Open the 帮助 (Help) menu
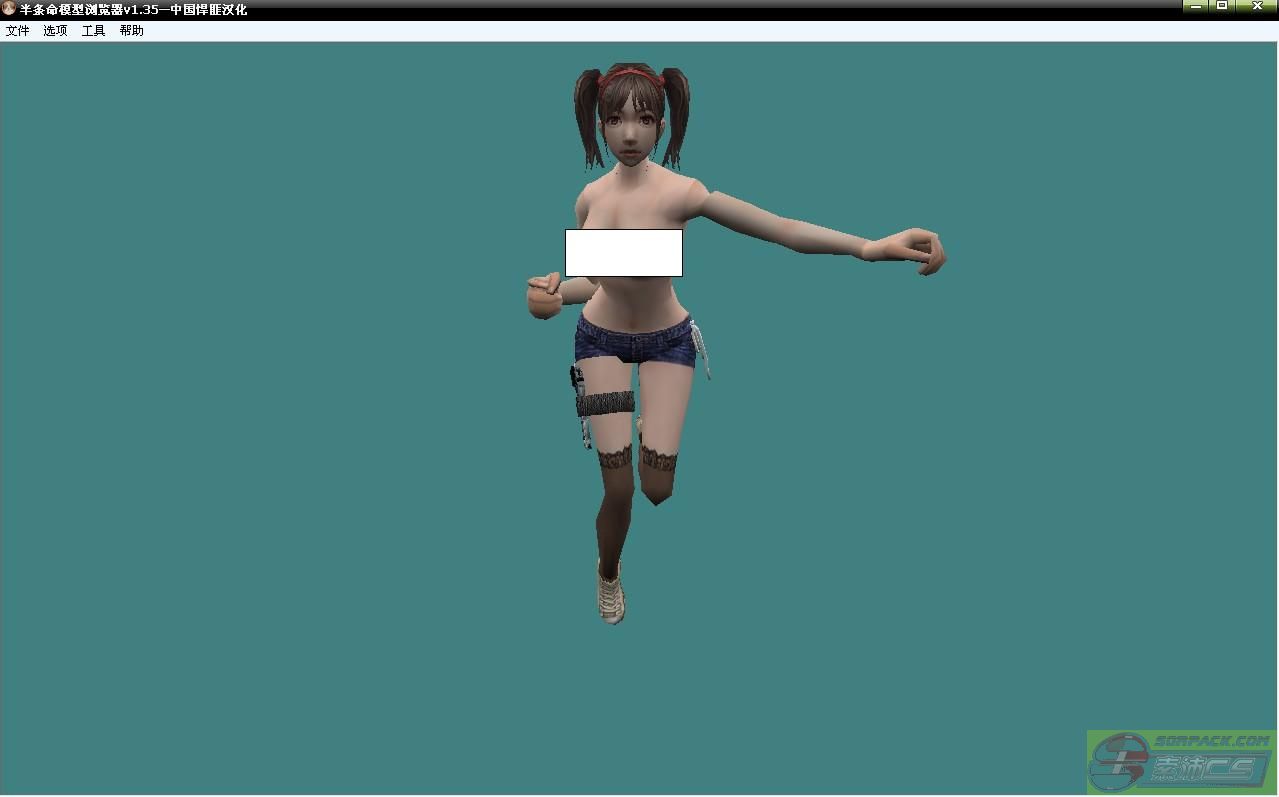Image resolution: width=1279 pixels, height=797 pixels. click(x=131, y=31)
